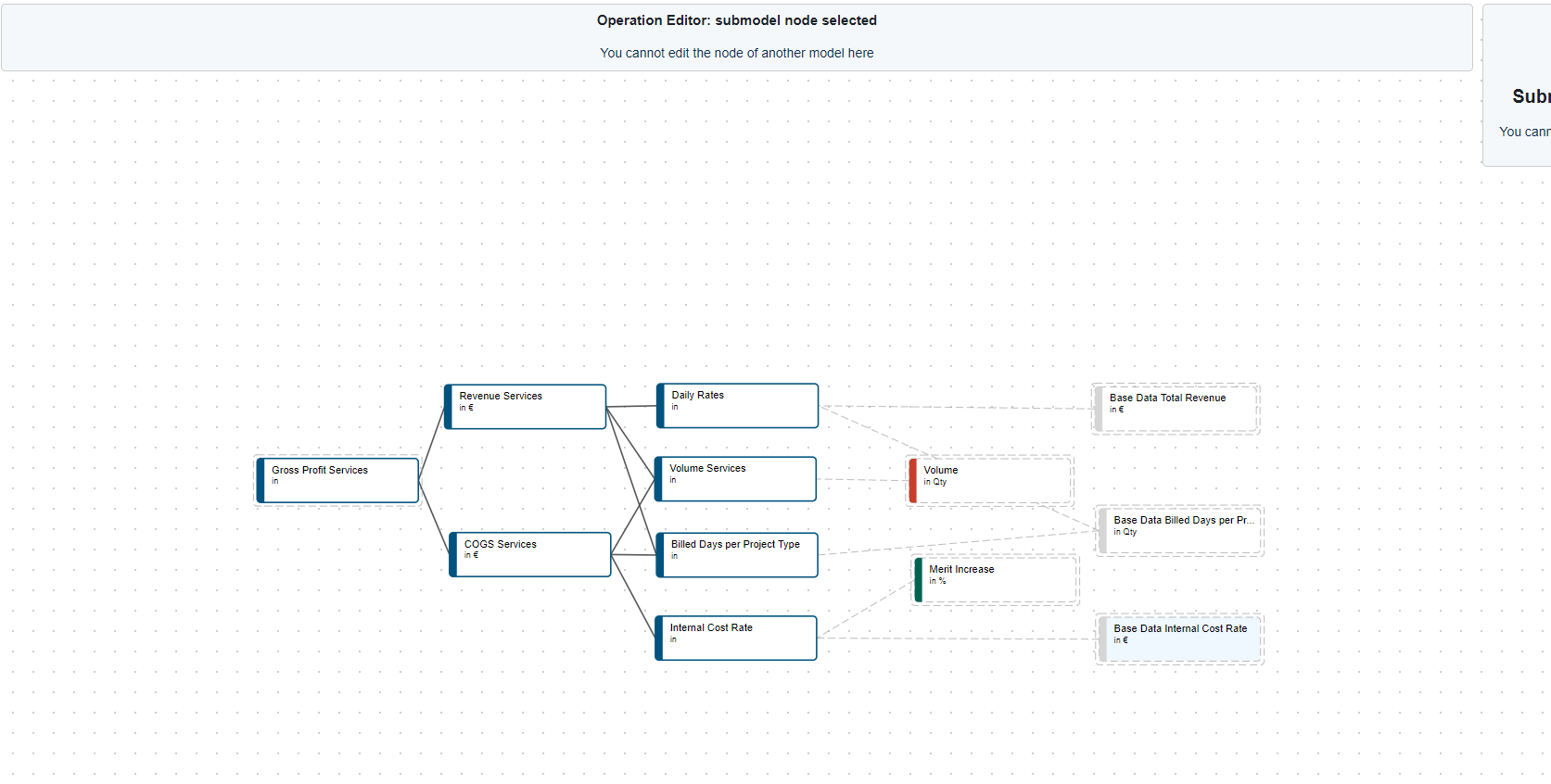Click the Revenue Services node
Screen dimensions: 1551x784
pyautogui.click(x=527, y=407)
